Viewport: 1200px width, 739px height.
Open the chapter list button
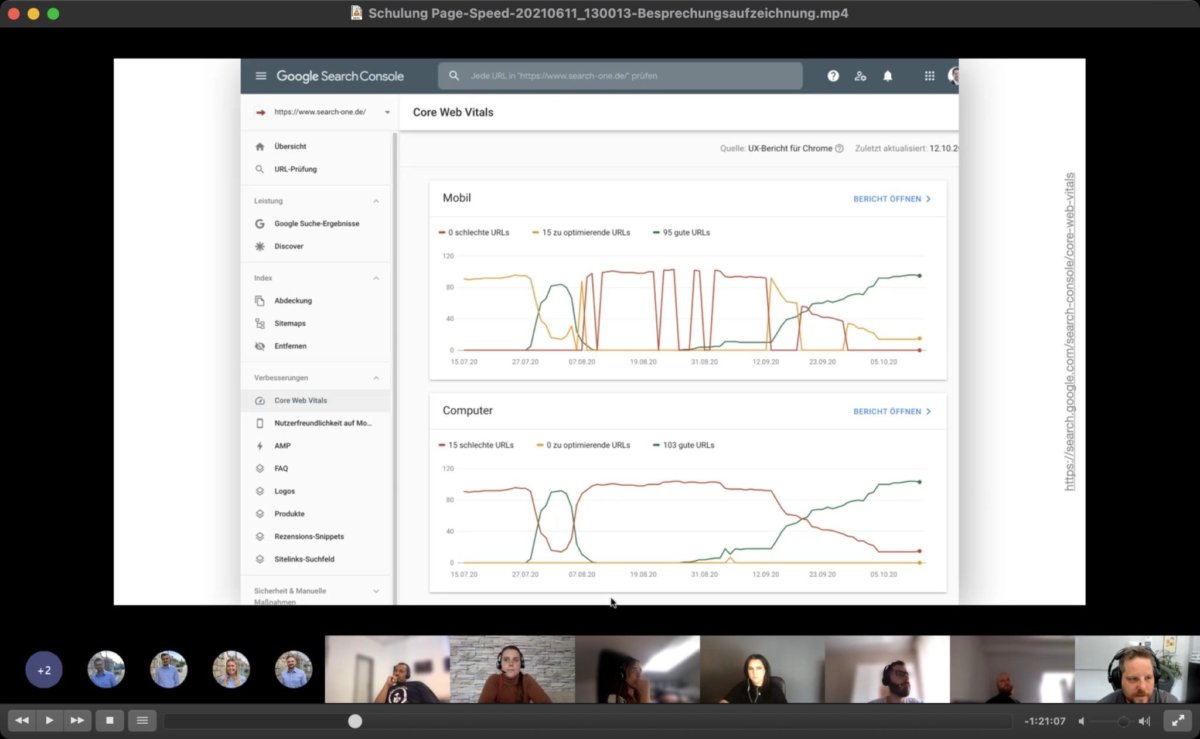(142, 720)
